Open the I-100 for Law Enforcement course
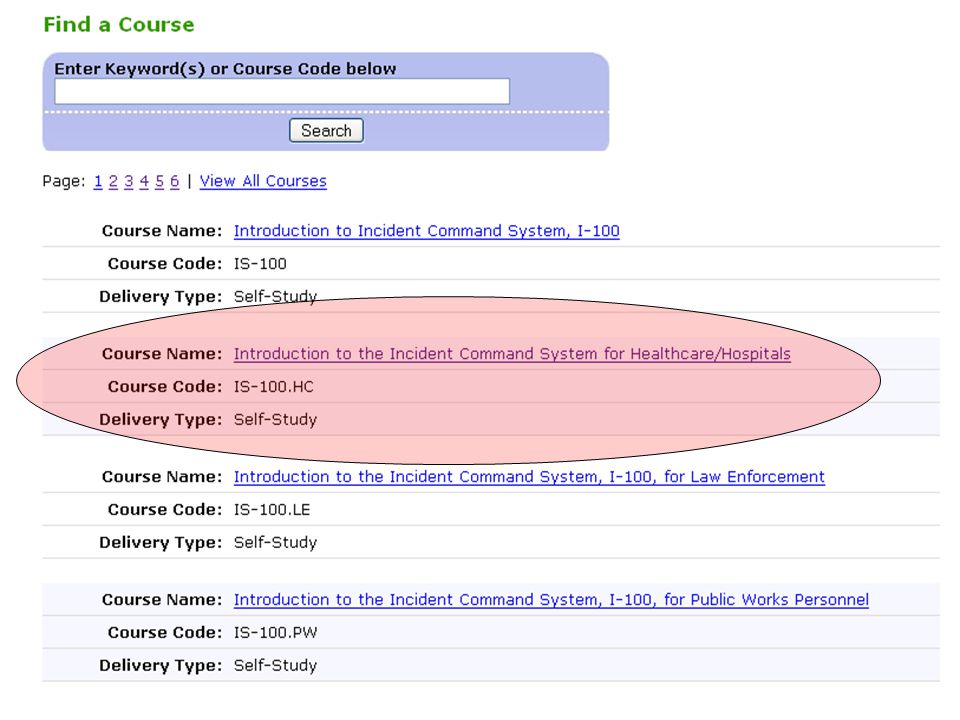 click(529, 477)
